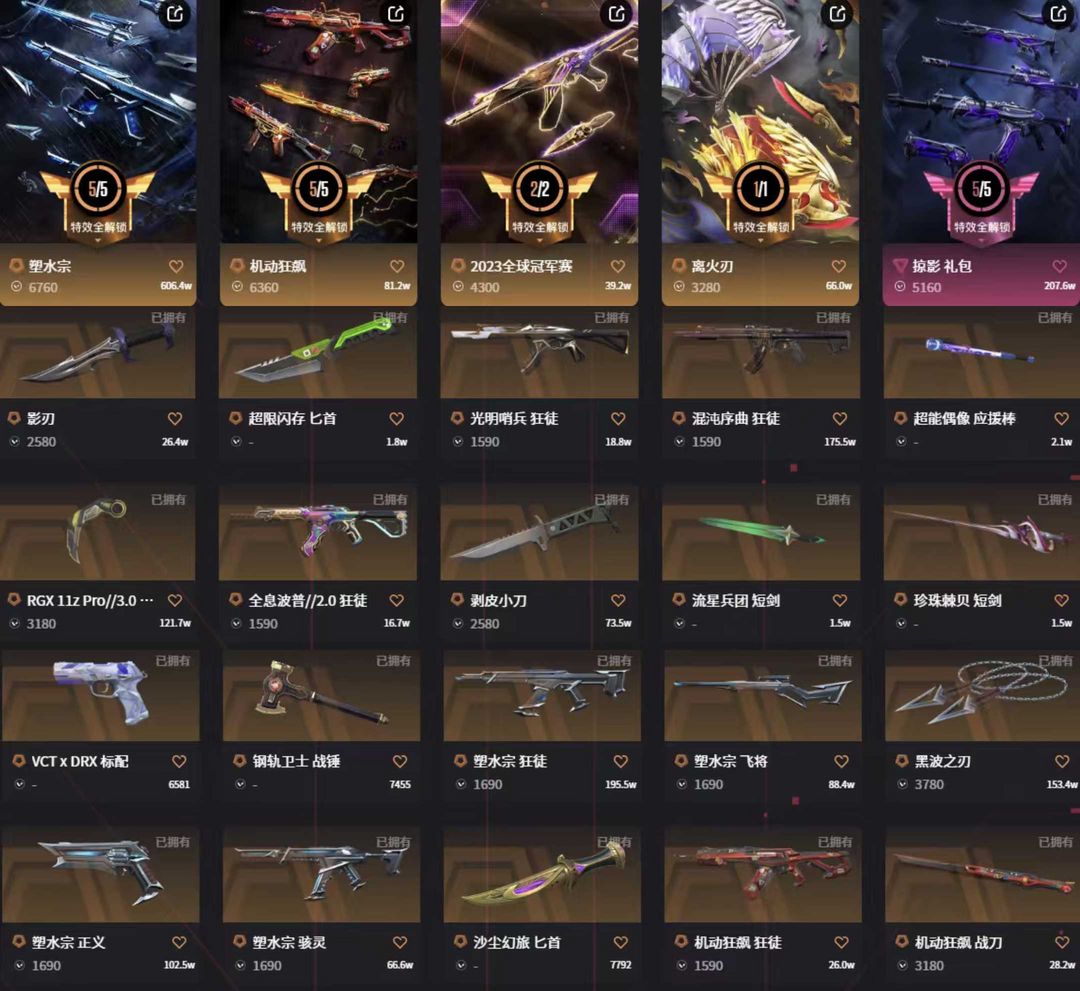This screenshot has width=1080, height=991.
Task: Click the tier badge icon beside 剥皮小刀
Action: [x=457, y=600]
